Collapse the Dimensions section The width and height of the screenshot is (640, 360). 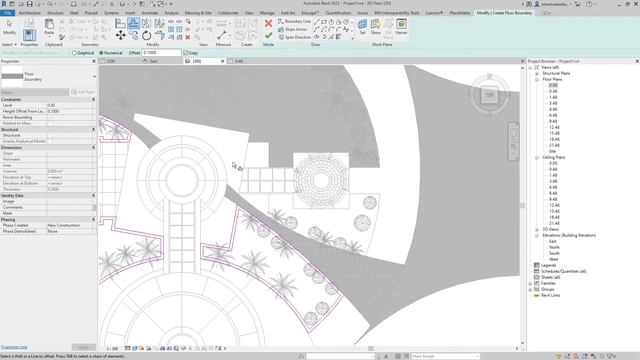[x=93, y=147]
